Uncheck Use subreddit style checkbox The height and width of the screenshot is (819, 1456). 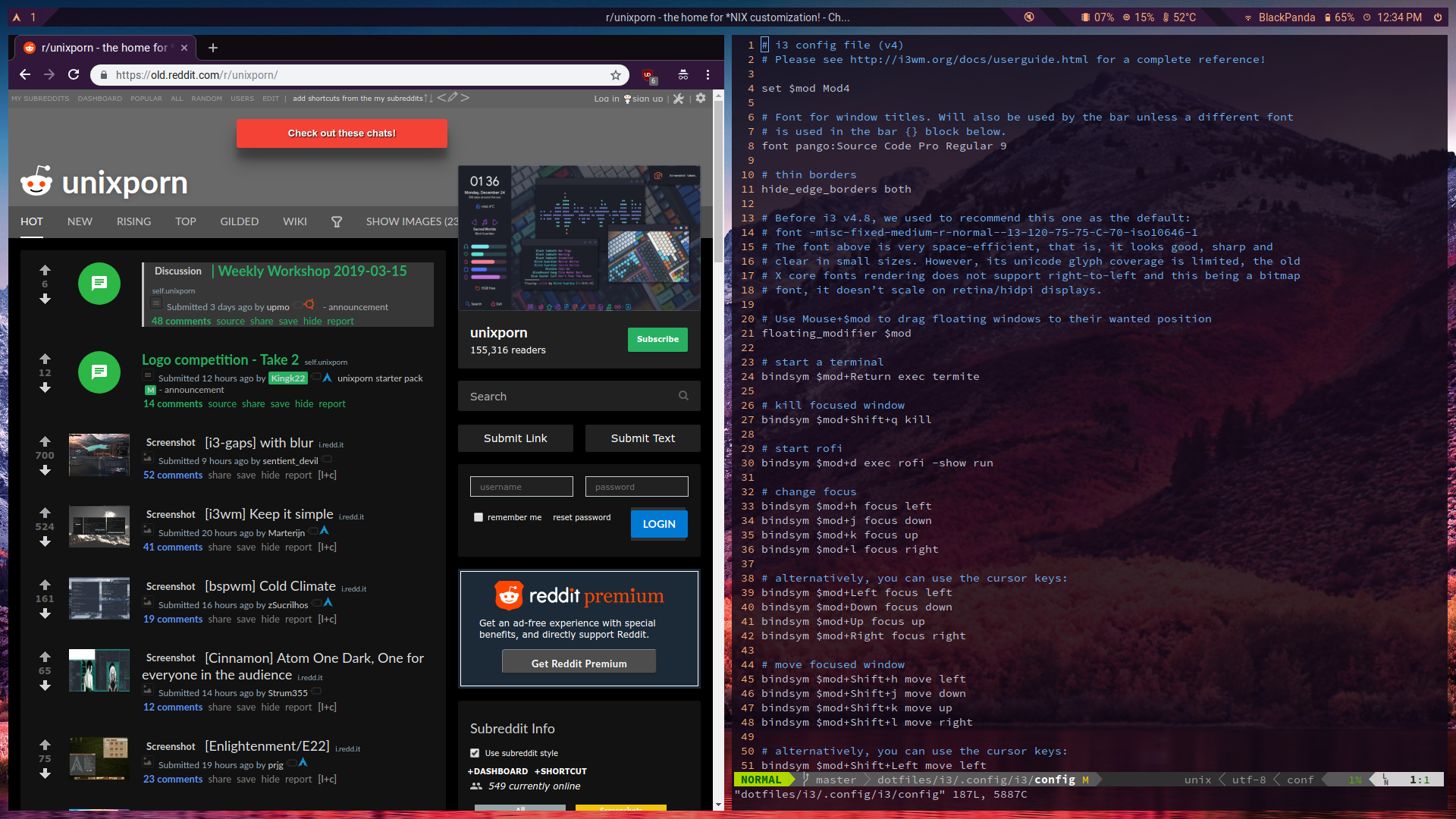475,753
